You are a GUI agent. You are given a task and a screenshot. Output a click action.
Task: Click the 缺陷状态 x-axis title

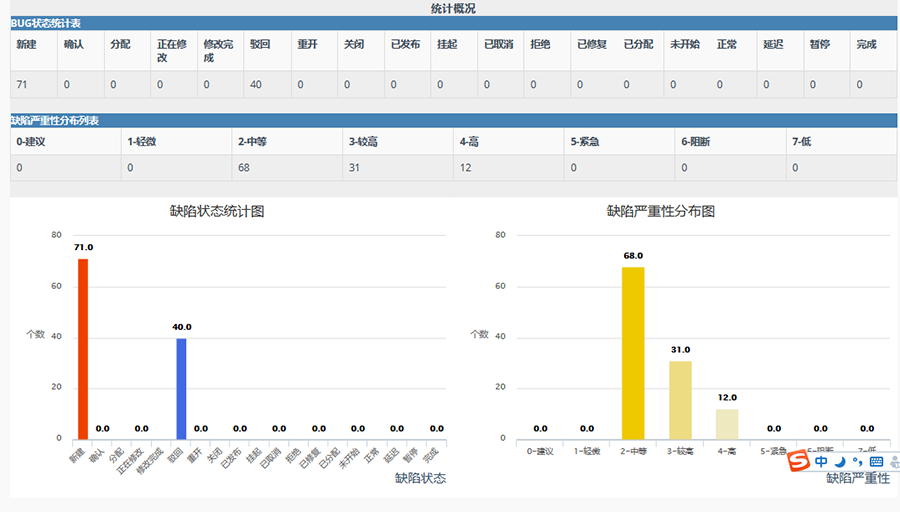tap(420, 478)
